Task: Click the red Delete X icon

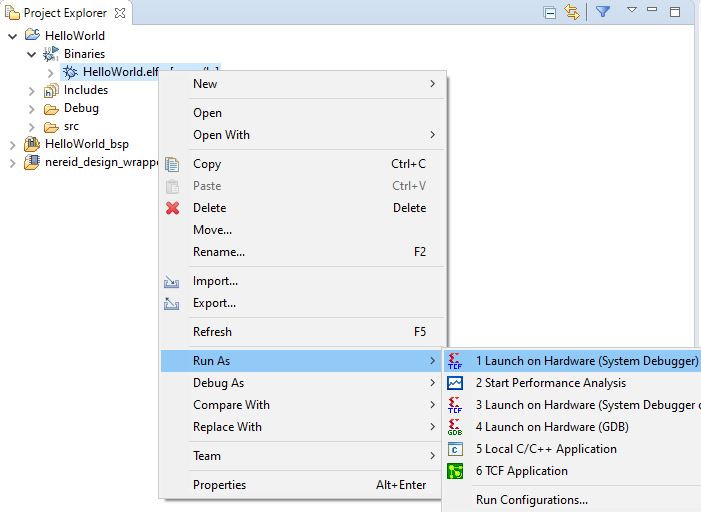Action: (172, 208)
